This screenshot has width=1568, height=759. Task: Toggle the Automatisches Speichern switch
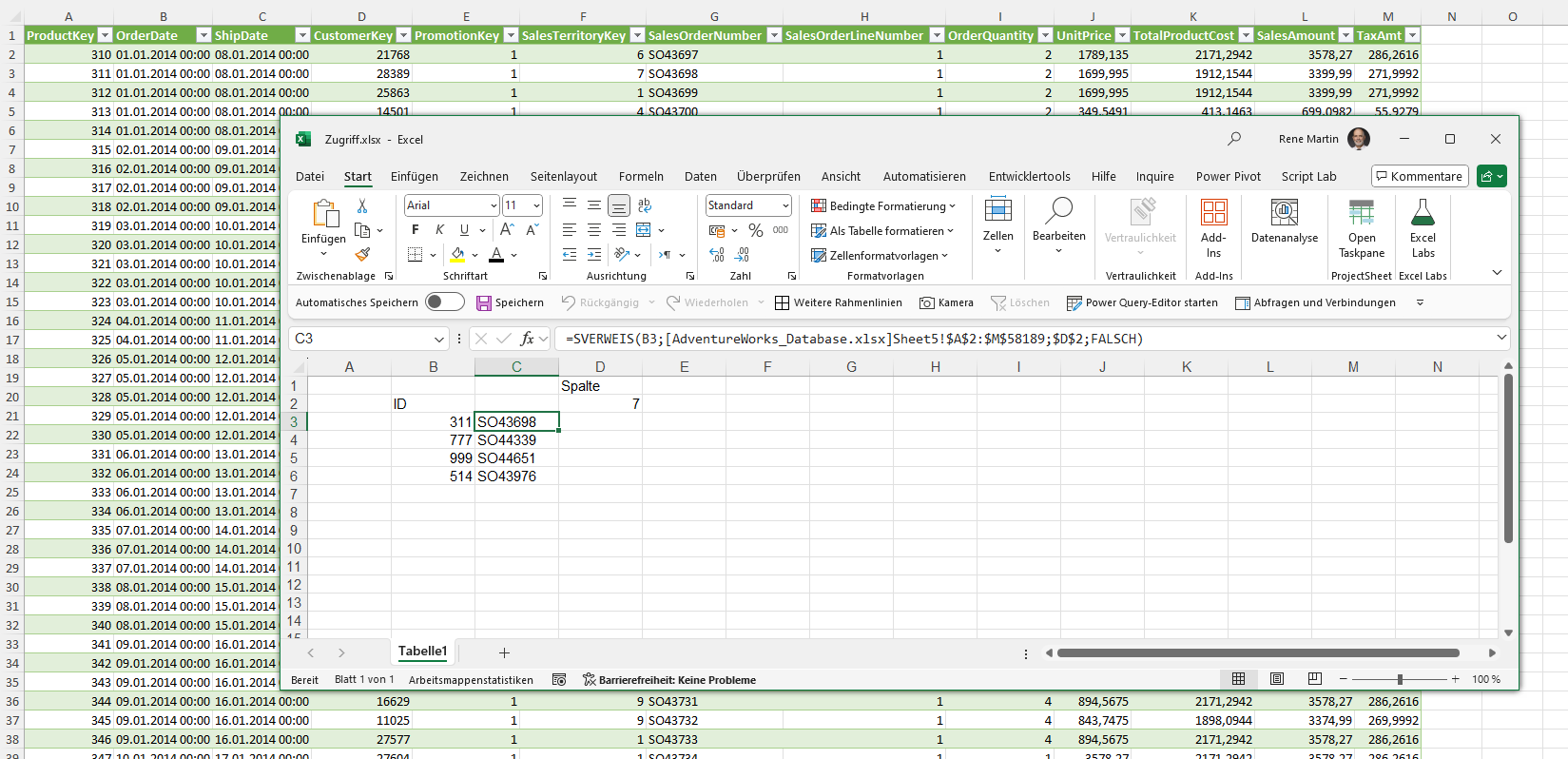[444, 302]
